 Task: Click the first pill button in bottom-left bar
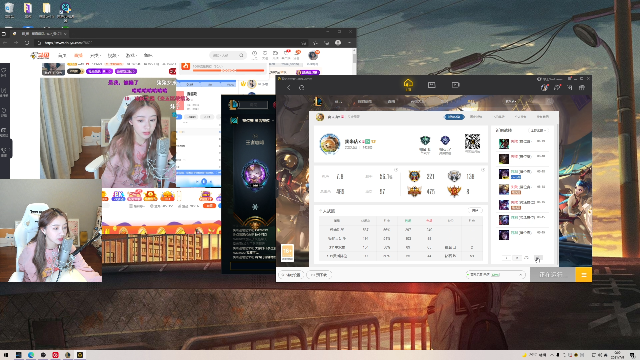point(291,275)
